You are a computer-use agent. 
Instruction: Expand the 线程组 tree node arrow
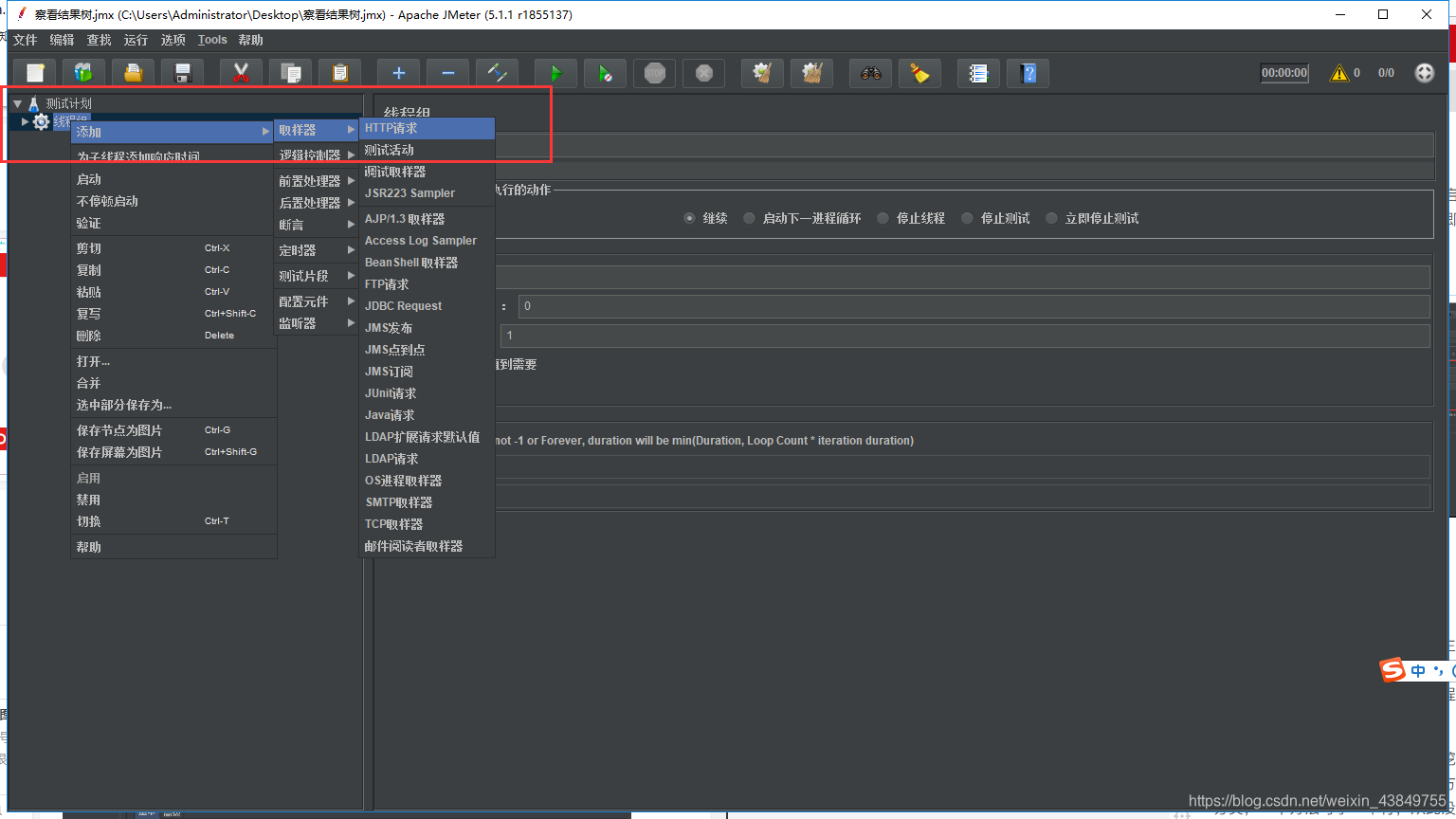[x=25, y=121]
